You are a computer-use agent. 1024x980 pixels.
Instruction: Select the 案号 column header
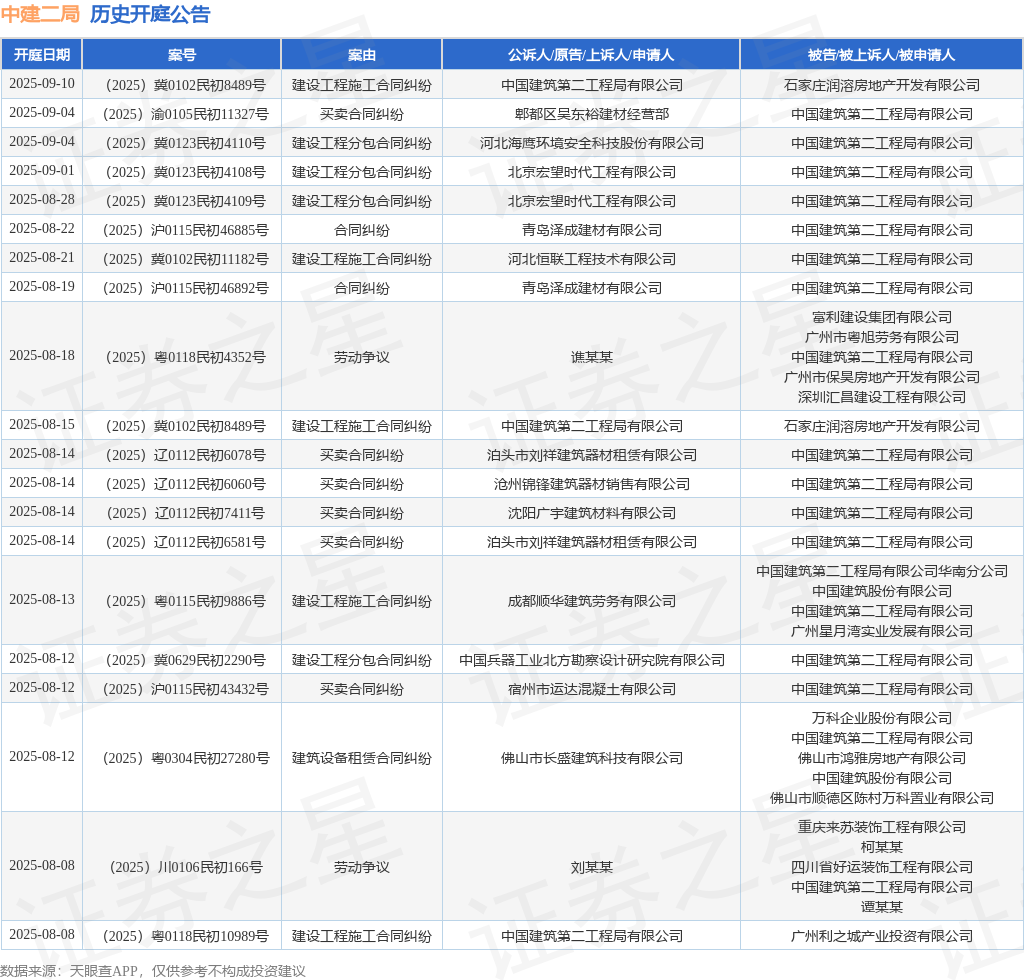tap(182, 55)
